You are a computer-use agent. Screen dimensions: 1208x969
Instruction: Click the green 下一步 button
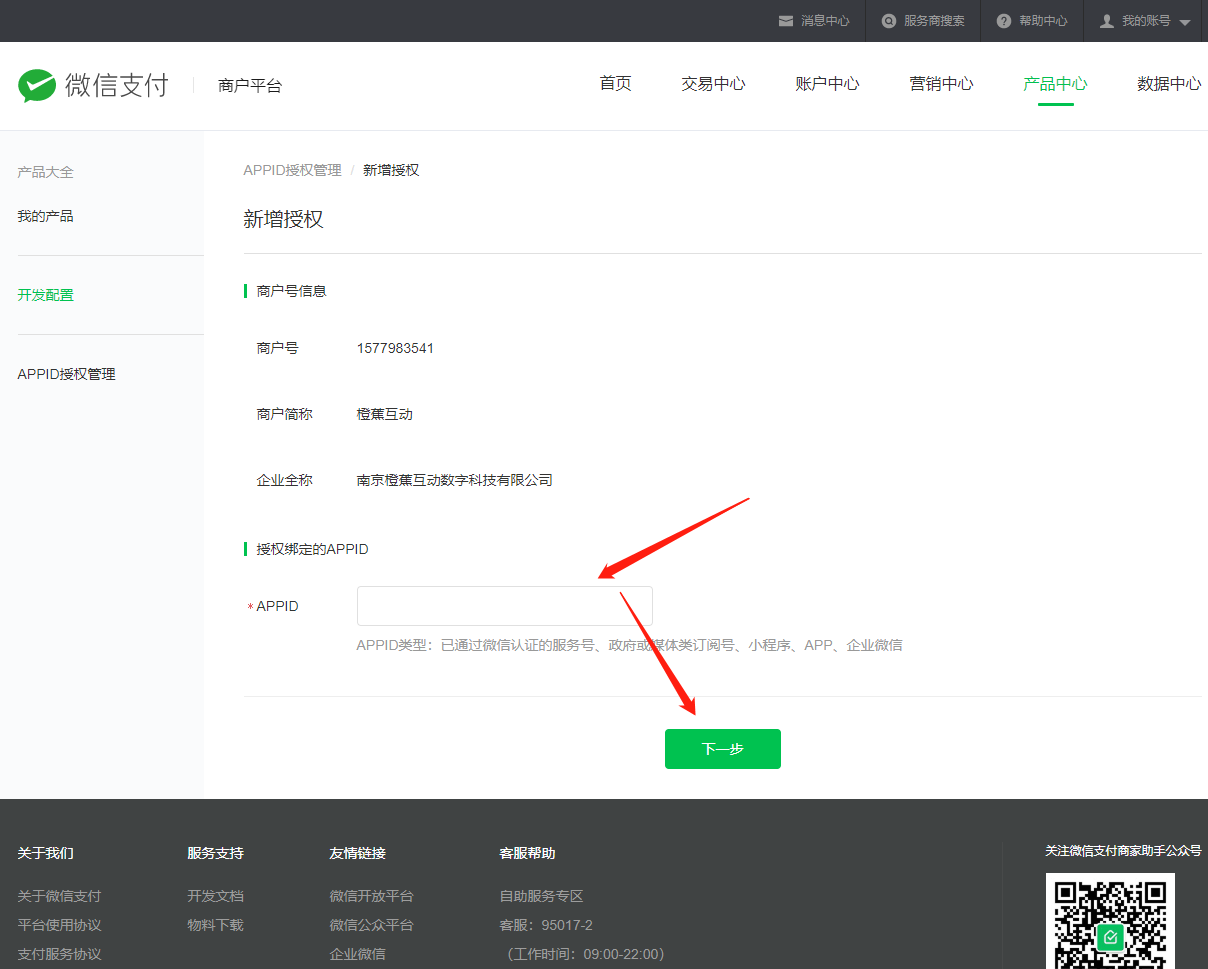tap(722, 749)
